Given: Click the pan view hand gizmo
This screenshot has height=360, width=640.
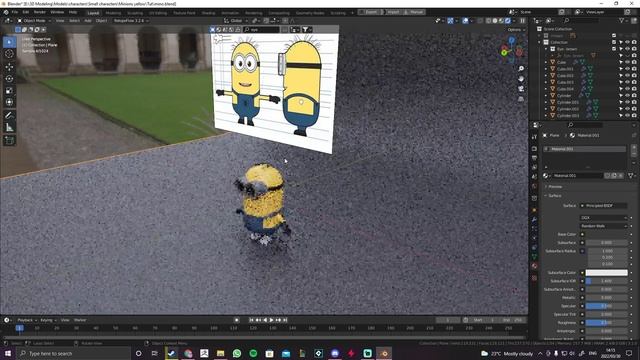Looking at the screenshot, I should click(x=521, y=78).
